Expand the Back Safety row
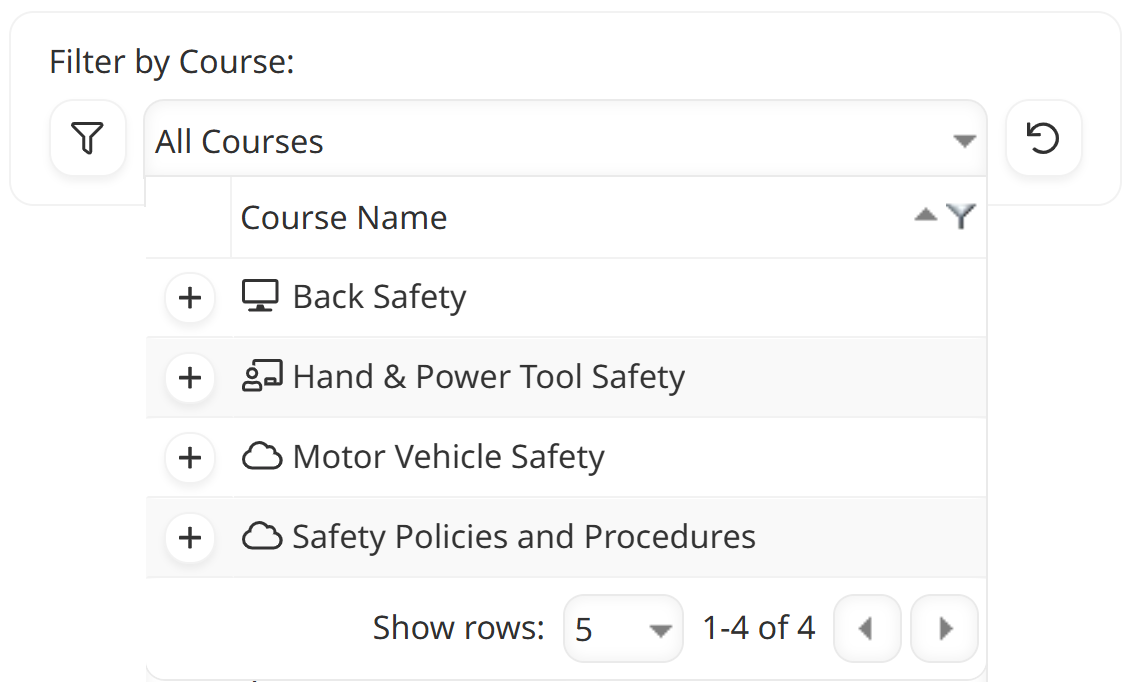1135x682 pixels. pyautogui.click(x=190, y=298)
